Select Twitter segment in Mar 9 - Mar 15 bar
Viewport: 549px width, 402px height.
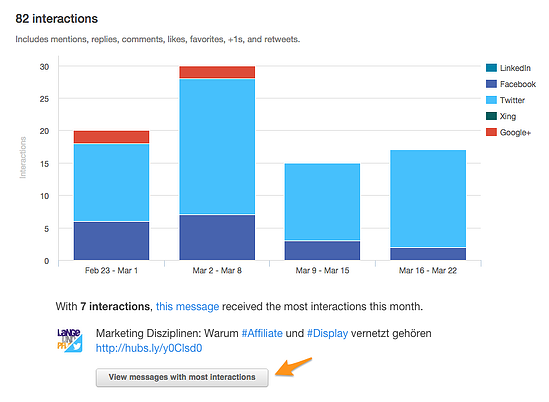coord(322,202)
